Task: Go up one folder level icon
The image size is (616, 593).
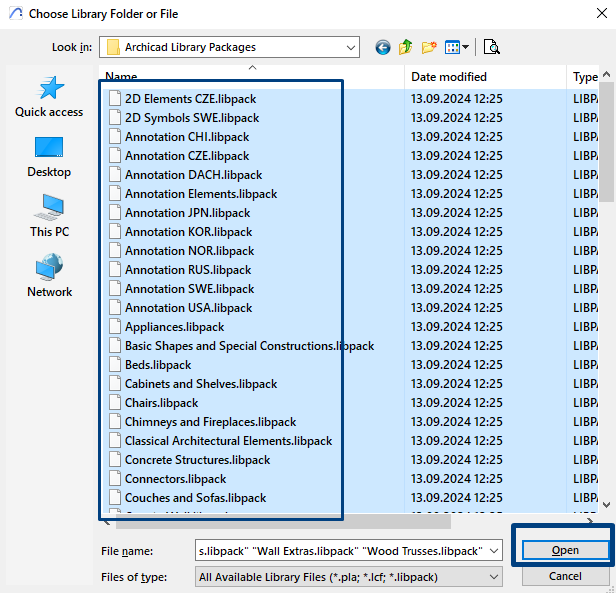Action: click(405, 48)
